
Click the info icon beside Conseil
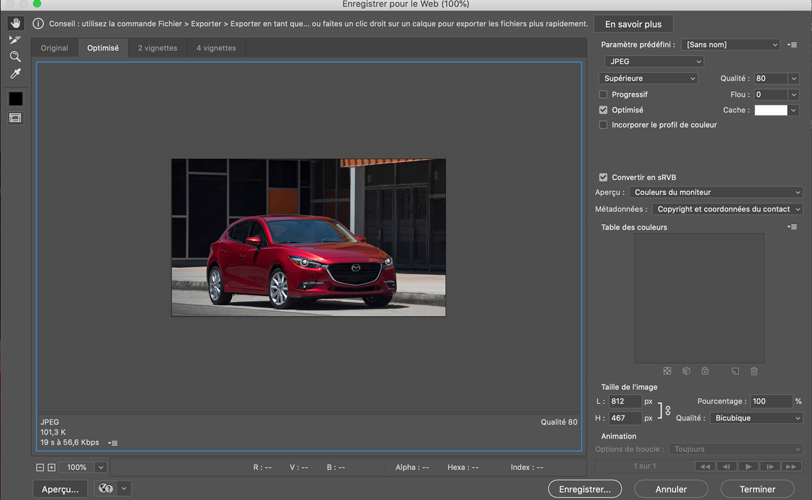[x=38, y=23]
